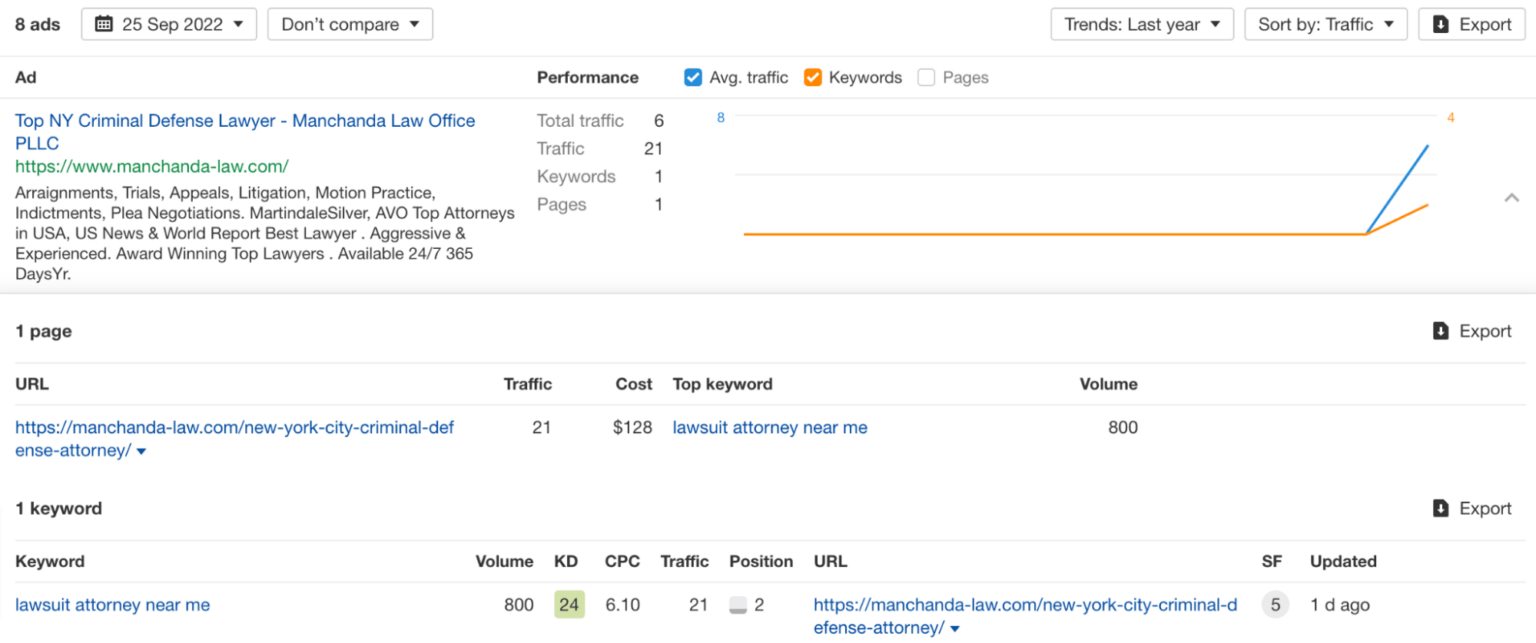Sort by the KD column header
This screenshot has height=643, width=1536.
coord(566,561)
